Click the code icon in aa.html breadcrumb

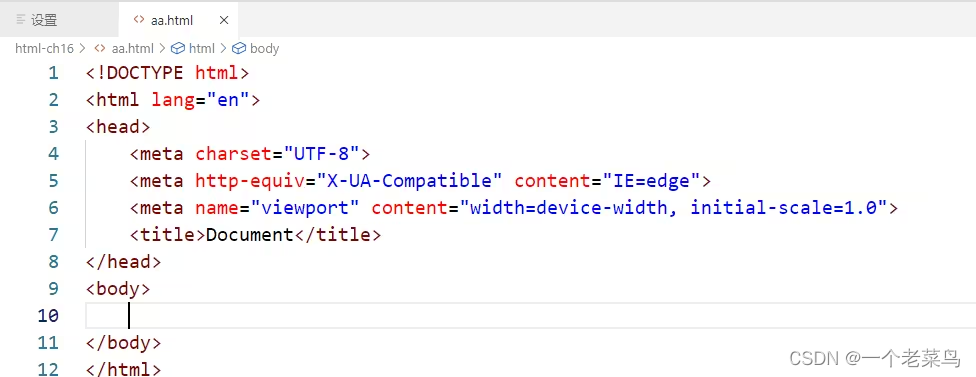coord(100,49)
